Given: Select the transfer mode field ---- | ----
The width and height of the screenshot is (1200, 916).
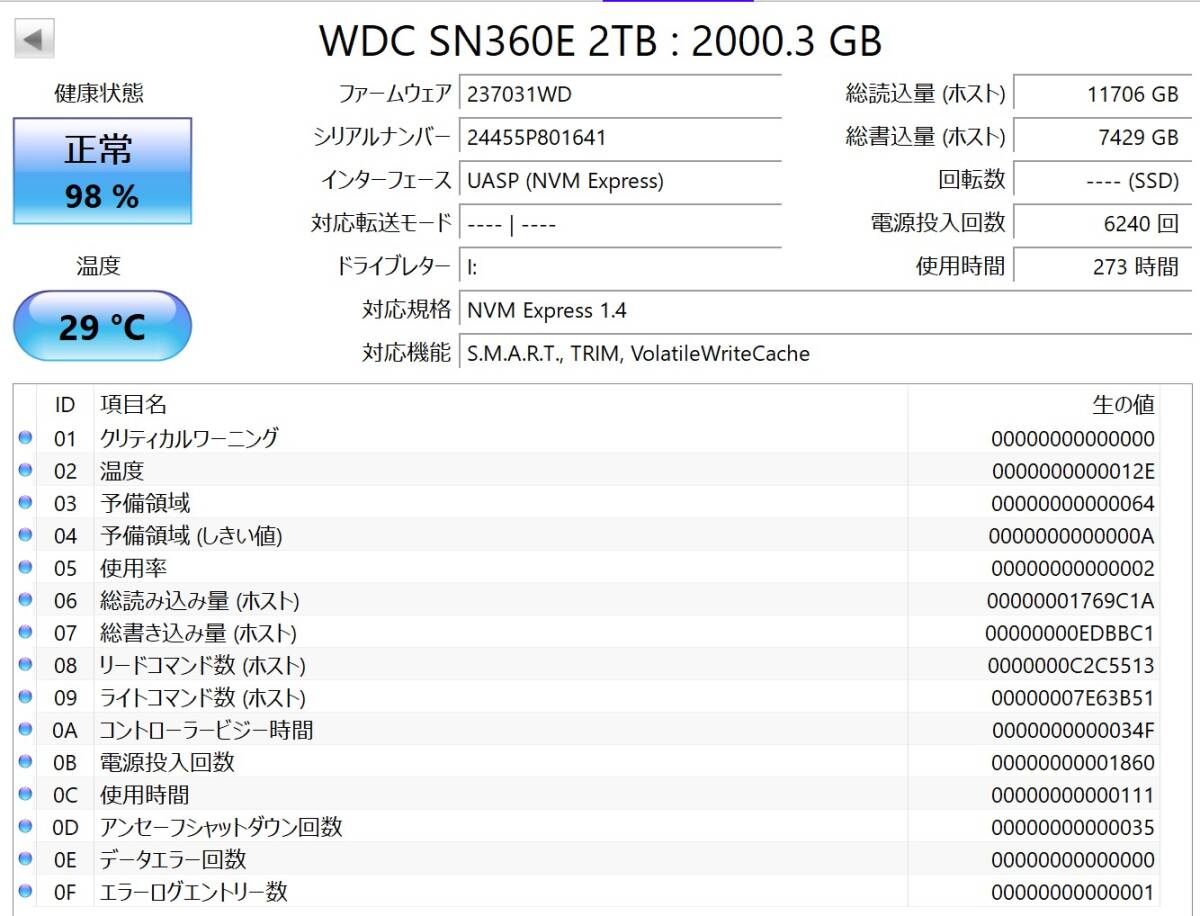Looking at the screenshot, I should tap(620, 224).
